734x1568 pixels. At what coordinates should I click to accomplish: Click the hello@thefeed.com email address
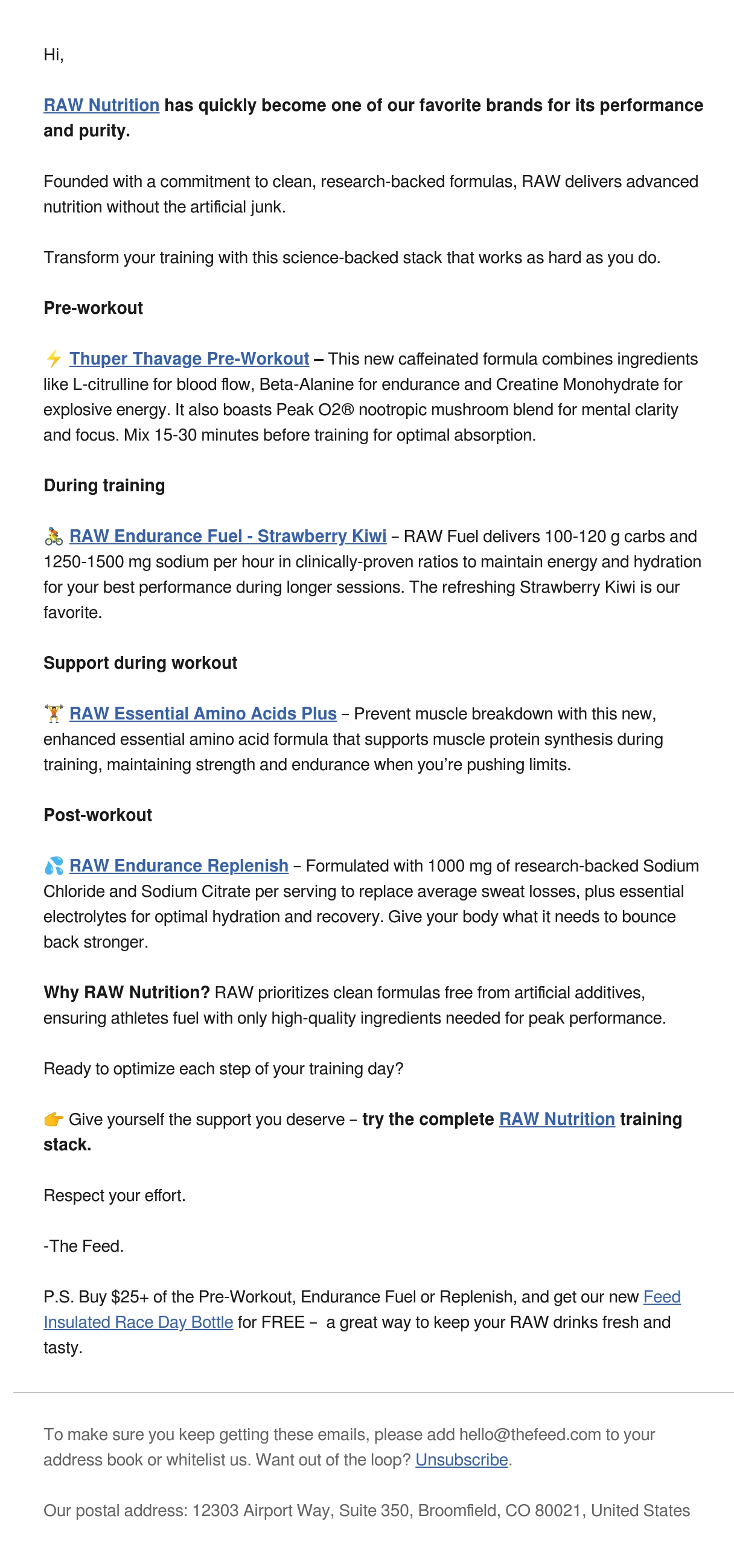point(530,1435)
